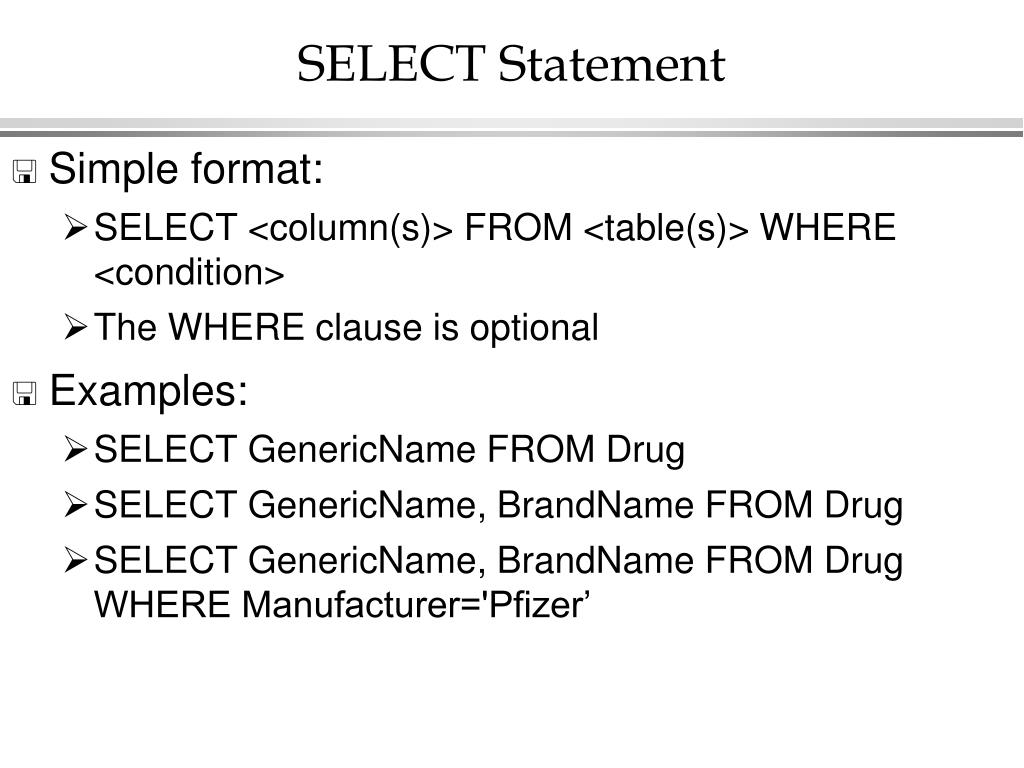Click the <table(s)> placeholder text

[665, 228]
